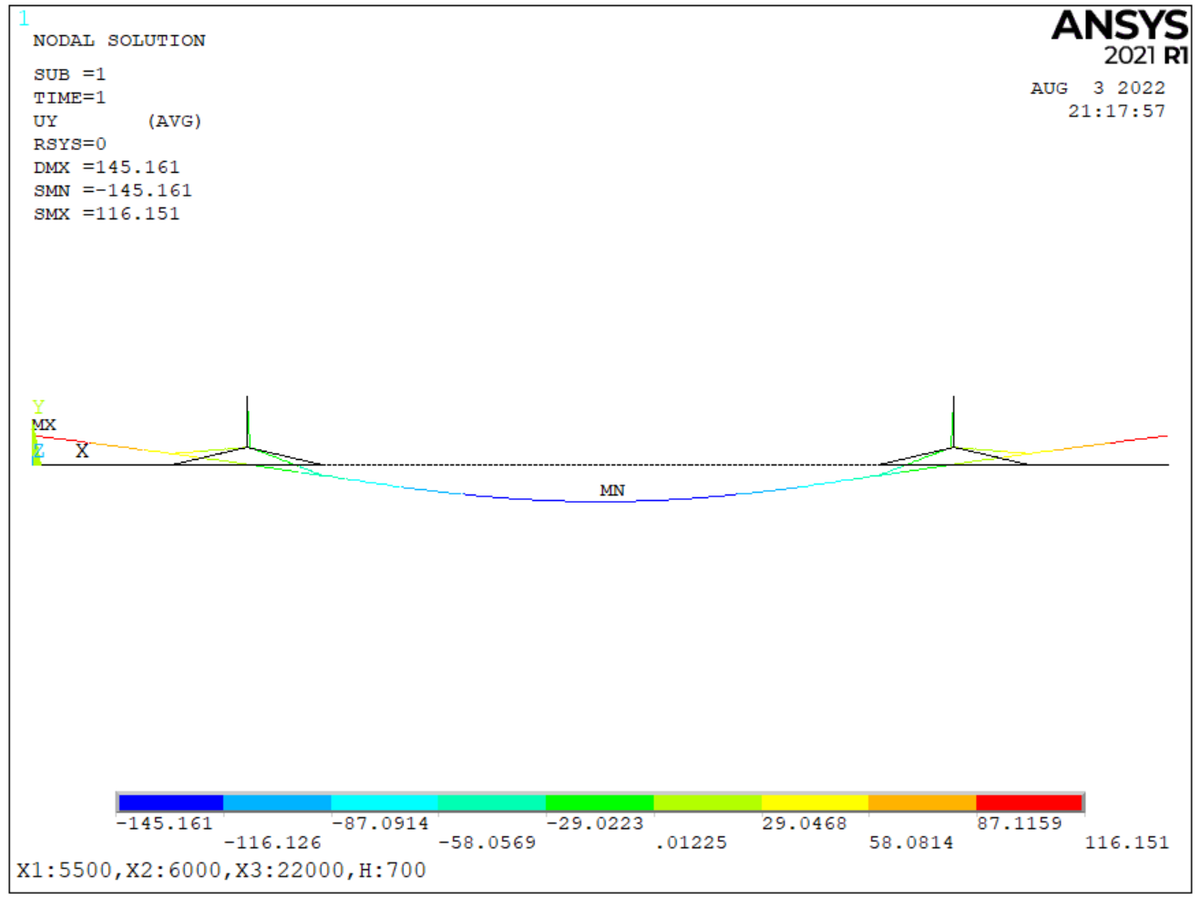This screenshot has height=897, width=1200.
Task: Click the MX maximum displacement marker
Action: click(44, 425)
